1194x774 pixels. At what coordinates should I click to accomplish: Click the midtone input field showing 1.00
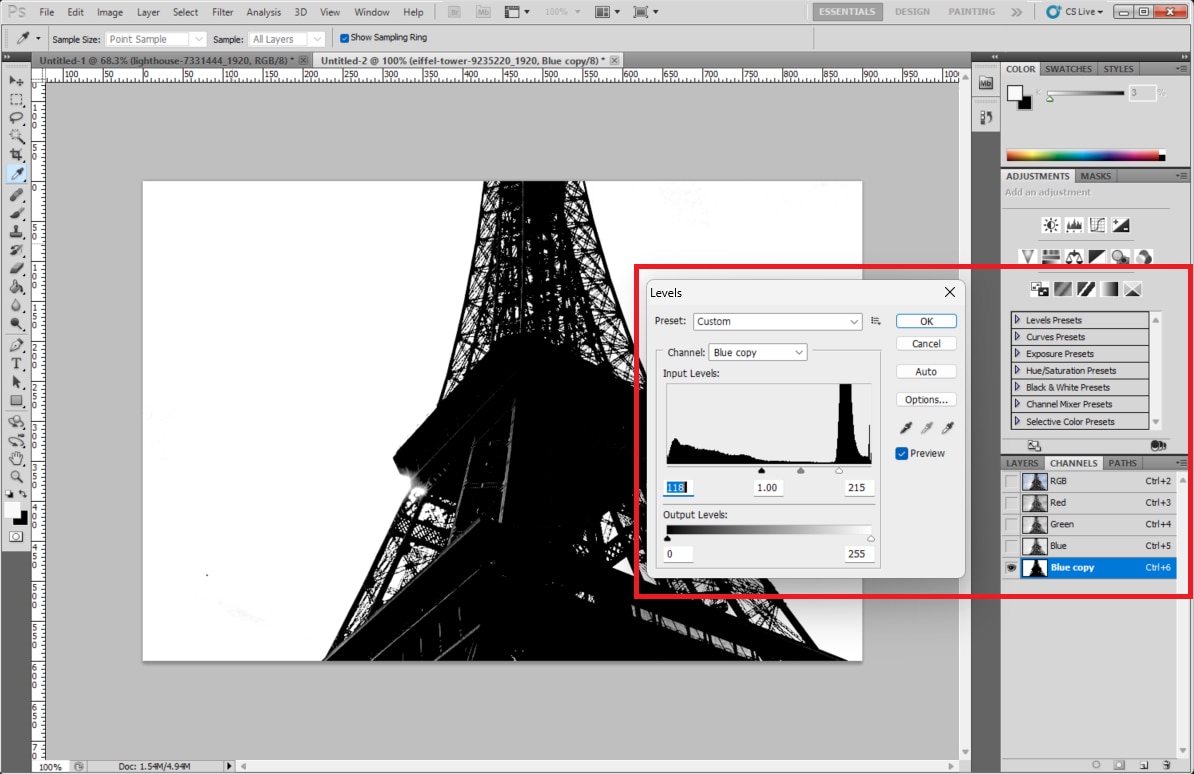click(x=767, y=488)
